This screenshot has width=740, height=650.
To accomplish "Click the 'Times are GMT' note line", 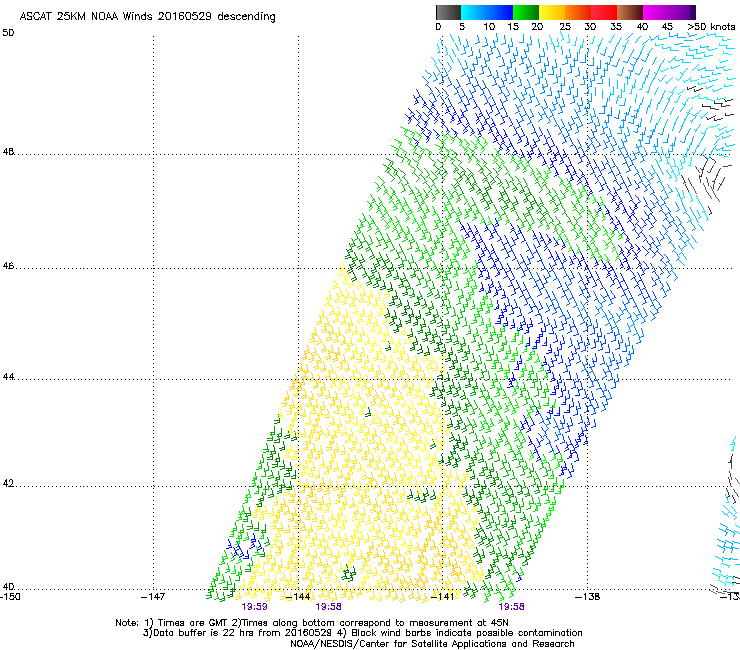I will click(x=312, y=623).
